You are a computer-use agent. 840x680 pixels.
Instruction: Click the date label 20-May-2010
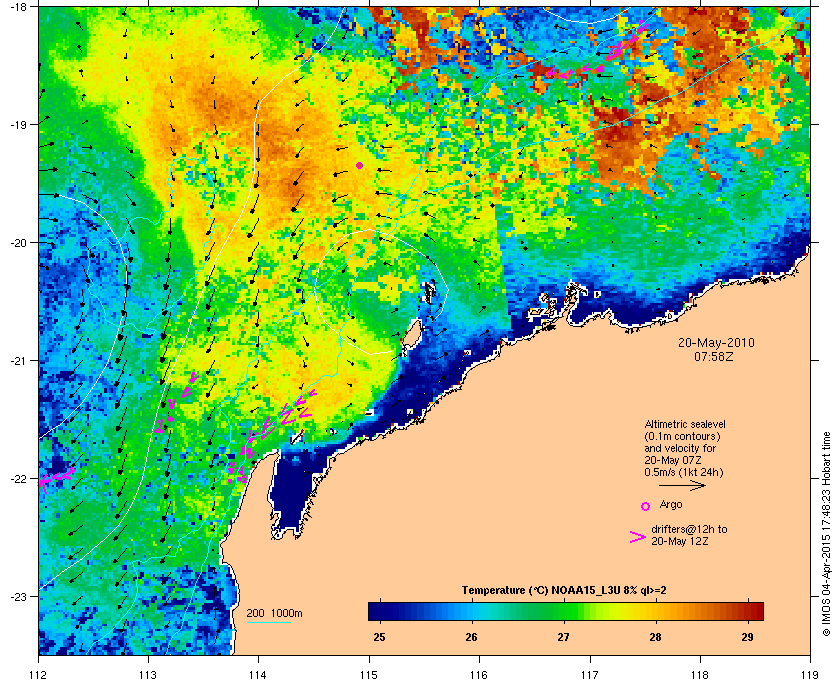pos(716,343)
